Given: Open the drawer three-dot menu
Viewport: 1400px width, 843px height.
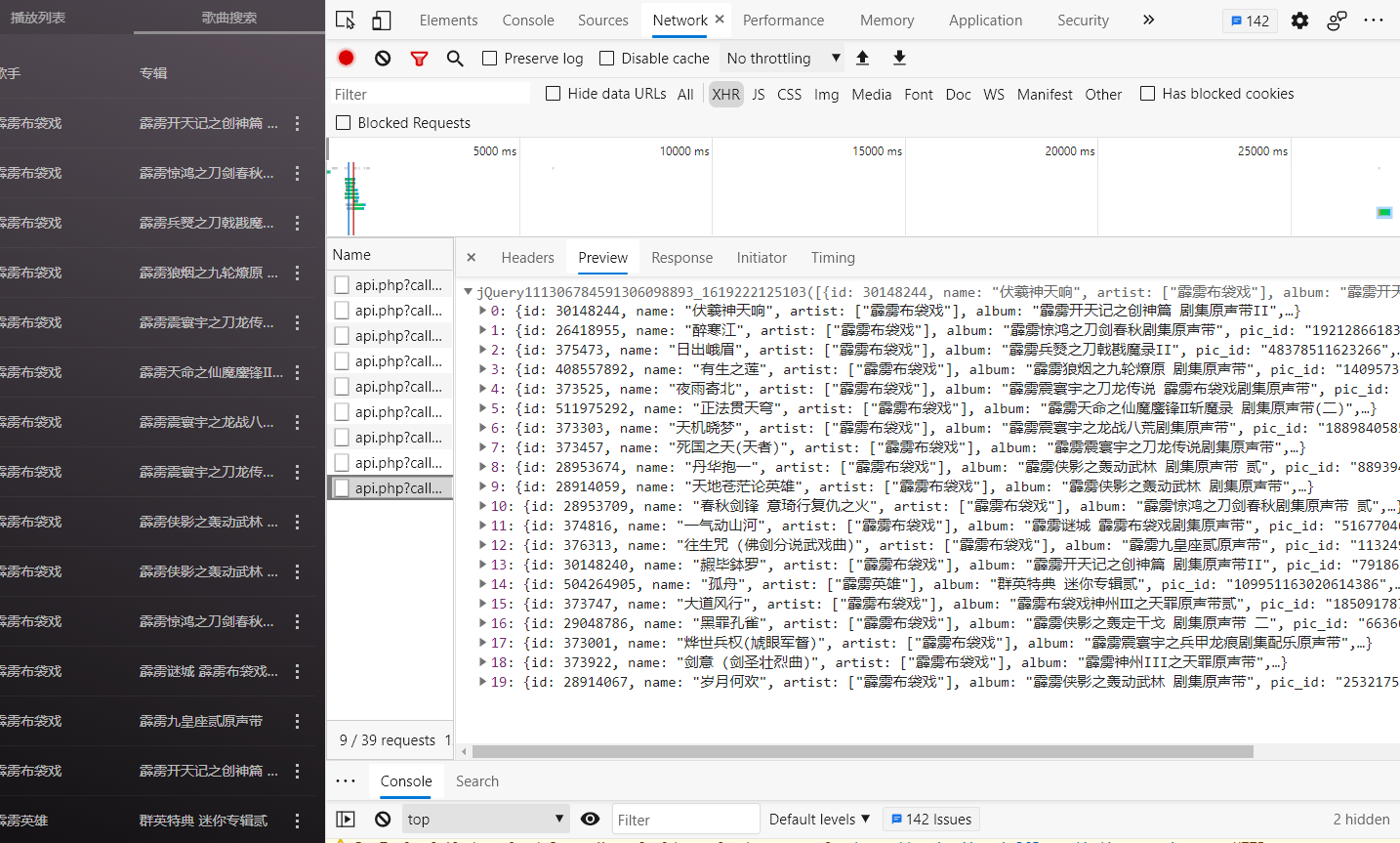Looking at the screenshot, I should (346, 780).
